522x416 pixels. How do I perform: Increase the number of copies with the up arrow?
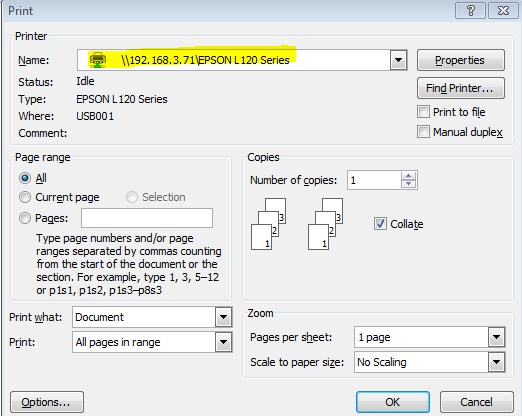[x=408, y=176]
